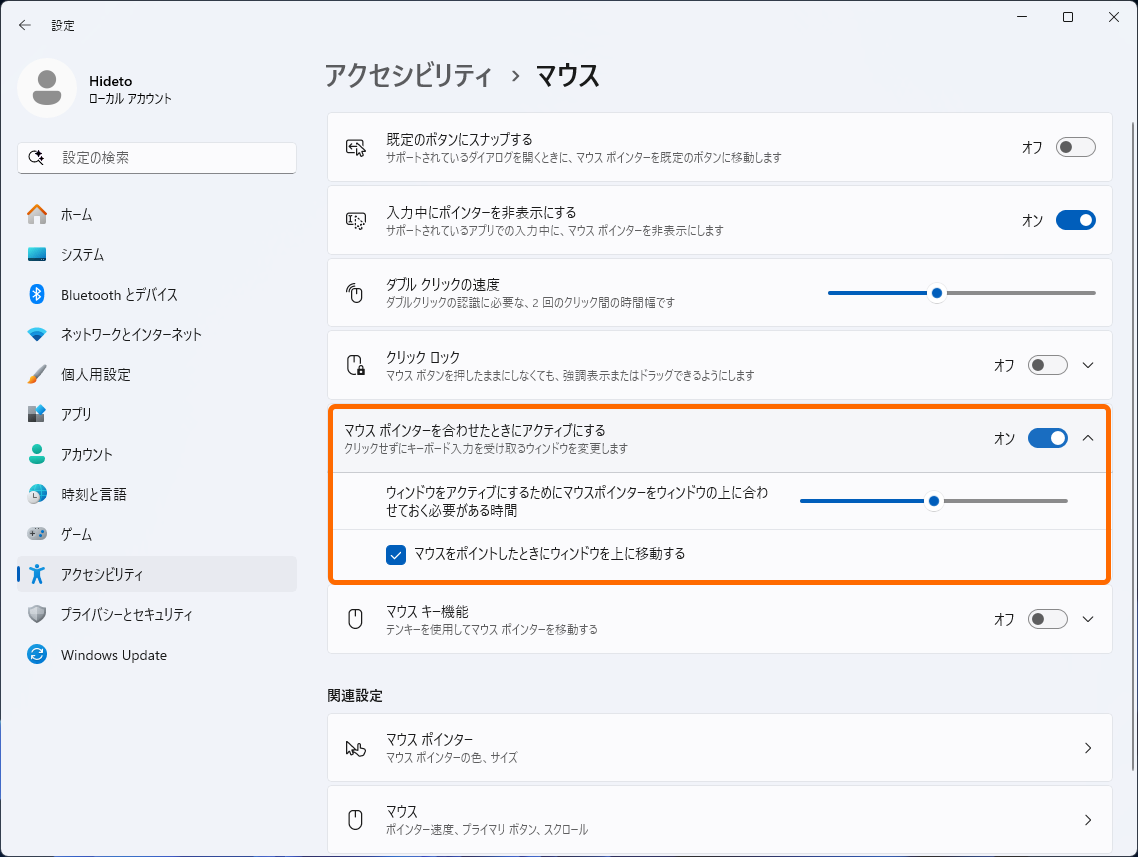Open マウス under 関連設定
1138x857 pixels.
tap(720, 818)
